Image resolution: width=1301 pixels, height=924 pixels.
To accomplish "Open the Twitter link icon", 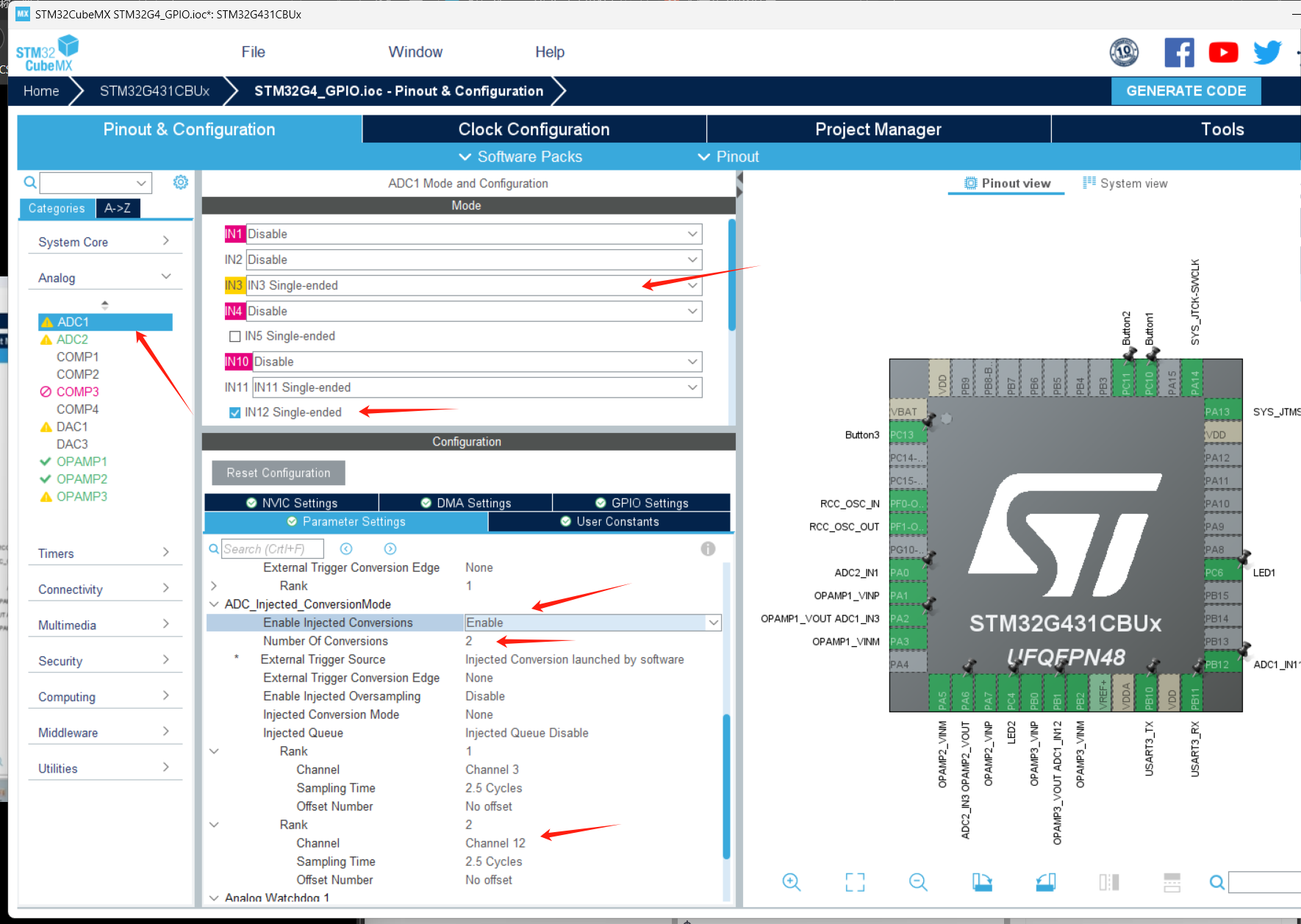I will pyautogui.click(x=1267, y=52).
